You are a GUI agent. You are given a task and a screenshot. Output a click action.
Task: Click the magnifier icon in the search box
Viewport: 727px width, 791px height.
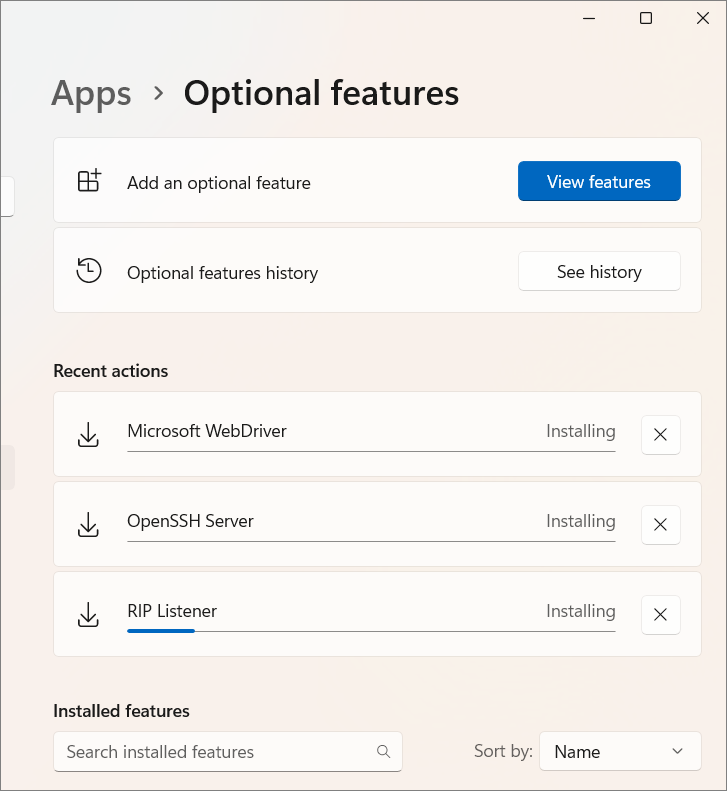coord(384,752)
